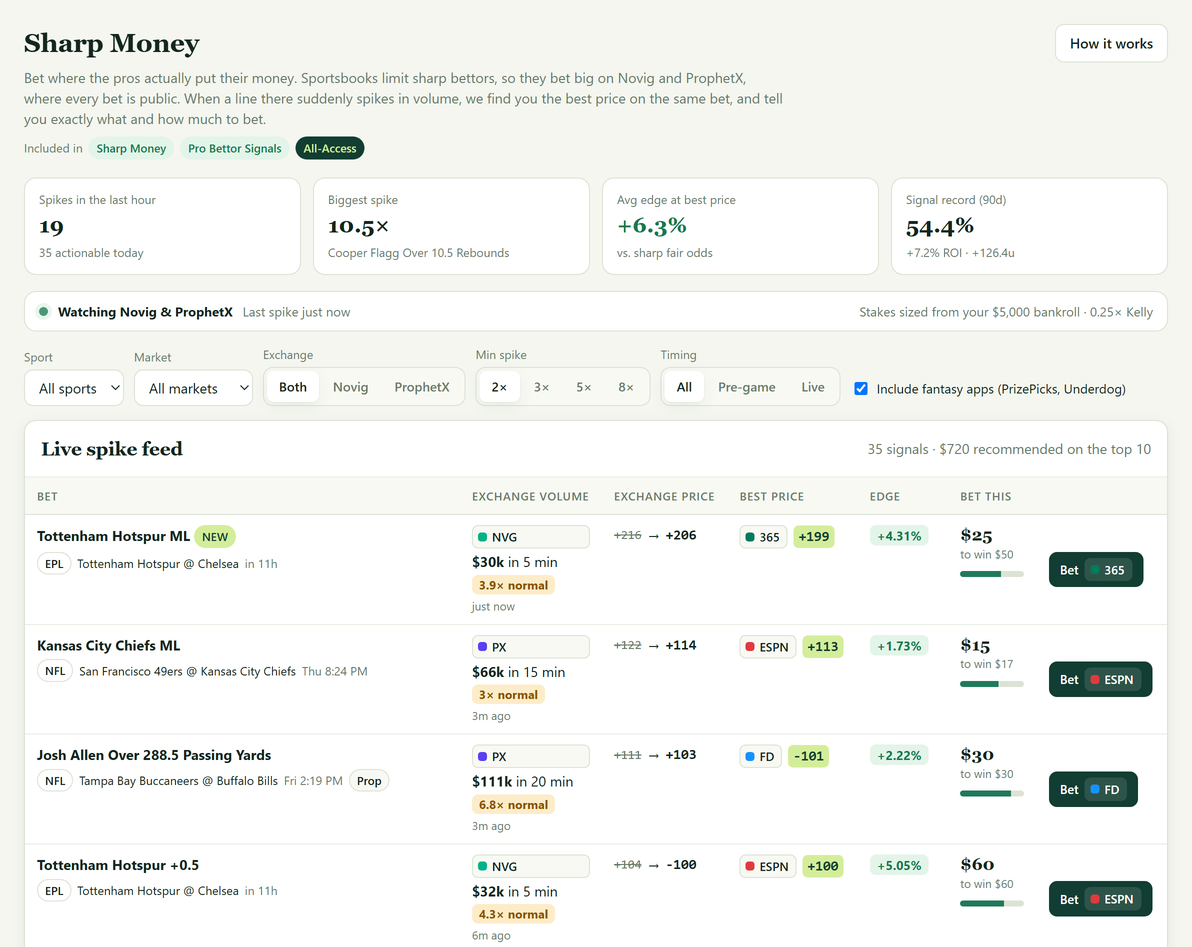The height and width of the screenshot is (947, 1192).
Task: Click the NVG exchange chip in Tottenham Hotspur ML row
Action: pyautogui.click(x=531, y=537)
